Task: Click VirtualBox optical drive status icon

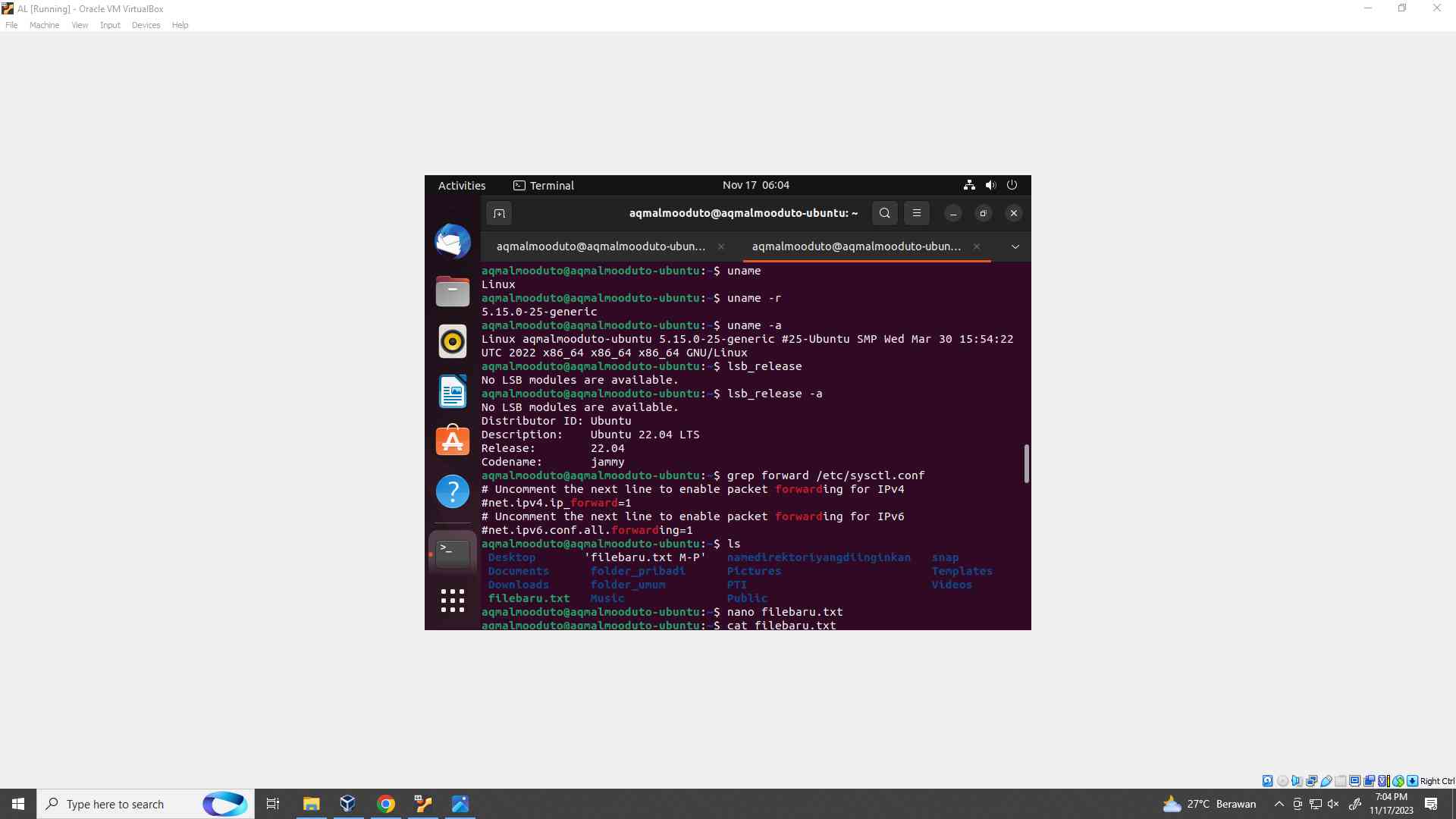Action: (x=1282, y=781)
